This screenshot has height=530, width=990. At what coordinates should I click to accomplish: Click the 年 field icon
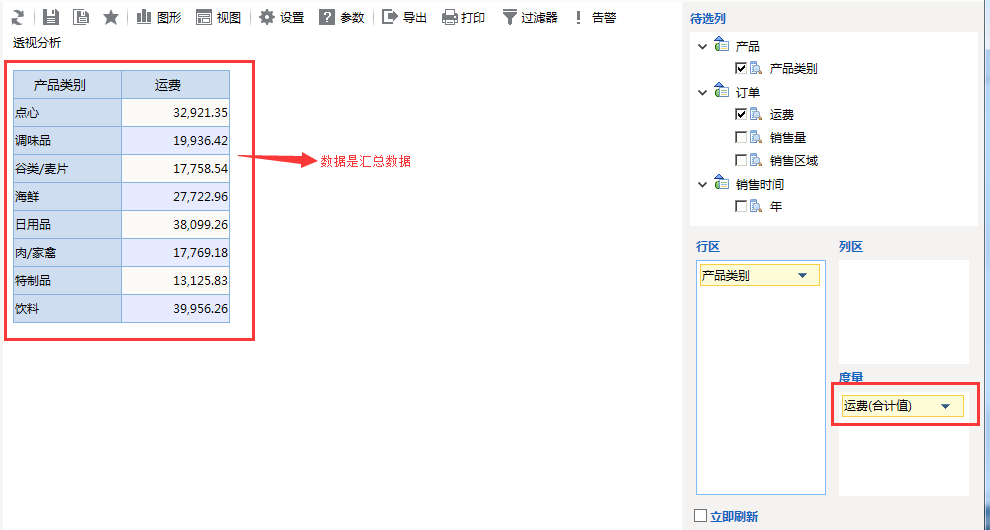point(756,206)
